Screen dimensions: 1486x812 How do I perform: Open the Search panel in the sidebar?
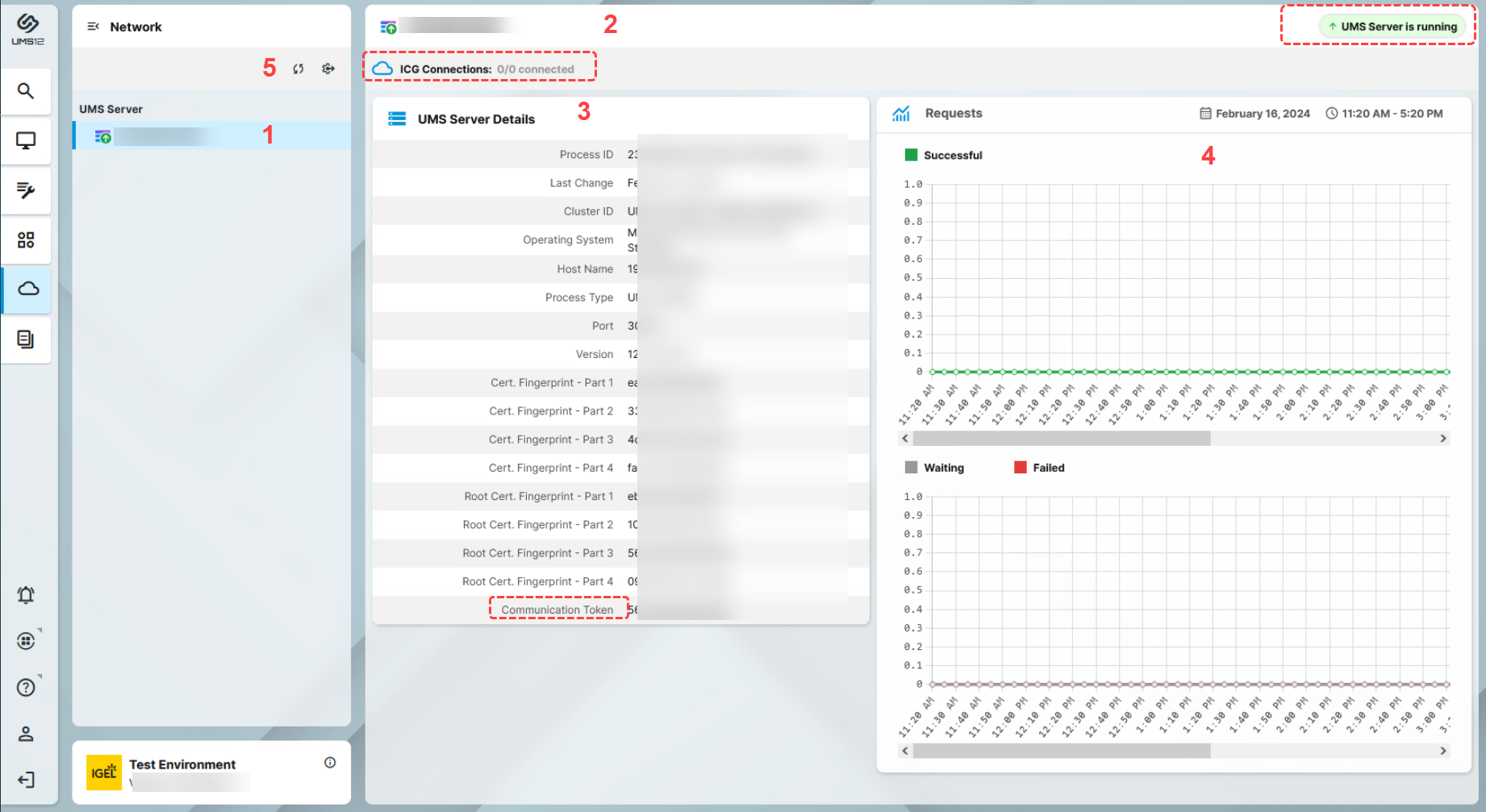pos(26,91)
